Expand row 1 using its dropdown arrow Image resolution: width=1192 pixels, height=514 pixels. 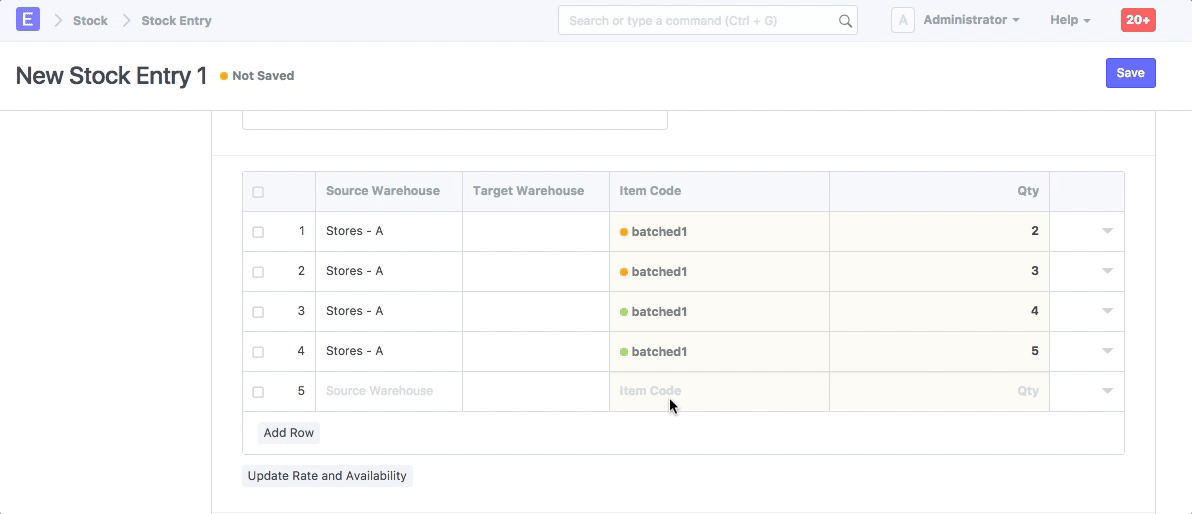tap(1107, 231)
